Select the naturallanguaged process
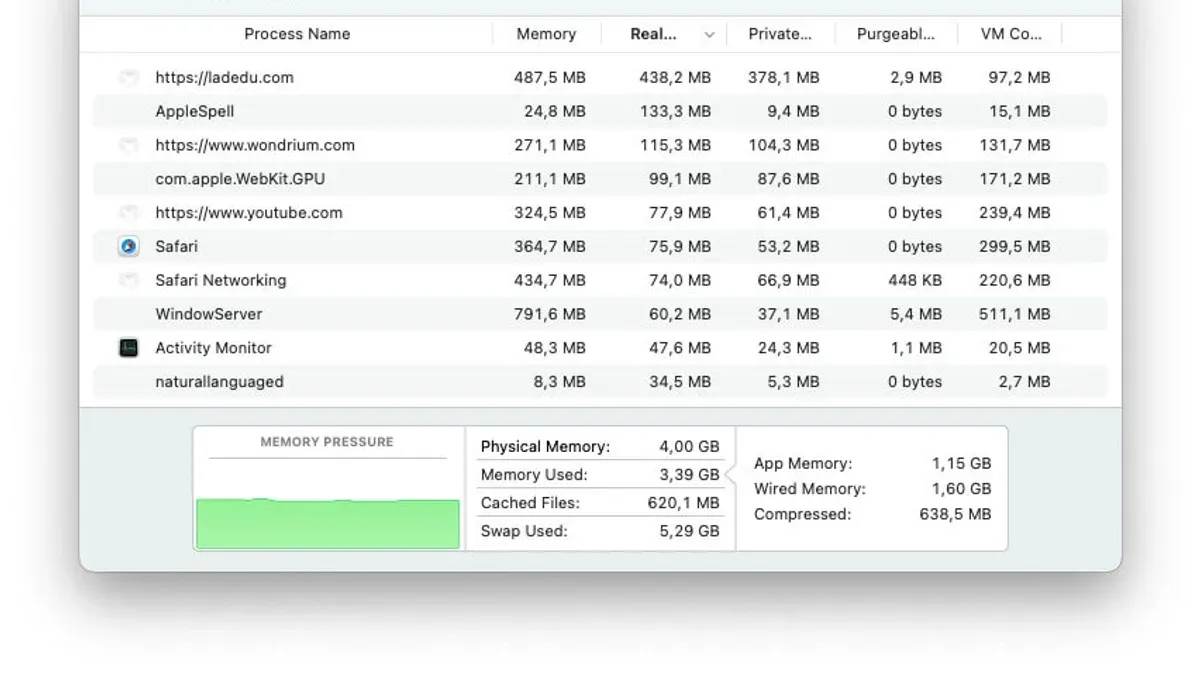Image resolution: width=1200 pixels, height=675 pixels. point(219,382)
